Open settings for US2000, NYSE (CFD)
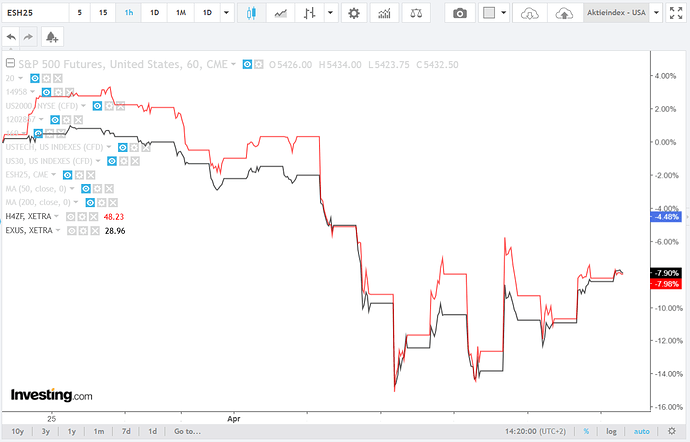 109,106
